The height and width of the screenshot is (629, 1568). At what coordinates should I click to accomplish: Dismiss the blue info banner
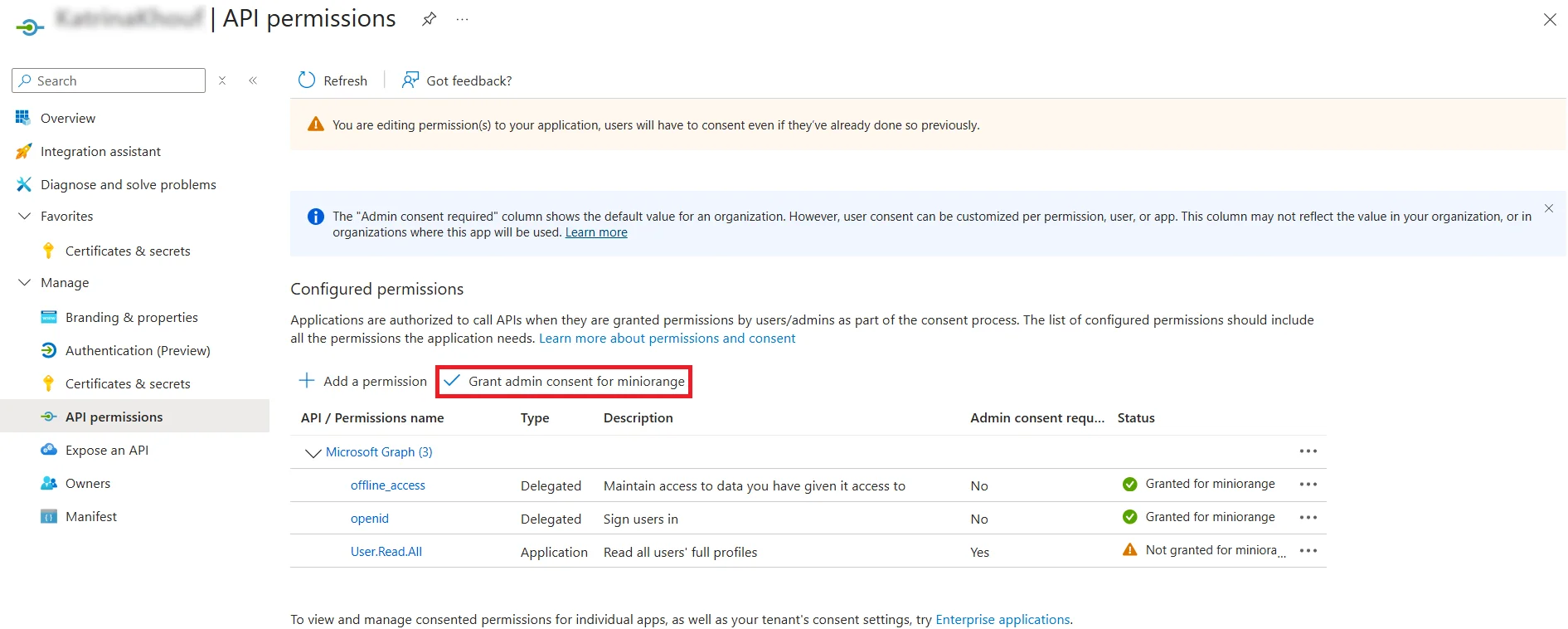(1549, 208)
